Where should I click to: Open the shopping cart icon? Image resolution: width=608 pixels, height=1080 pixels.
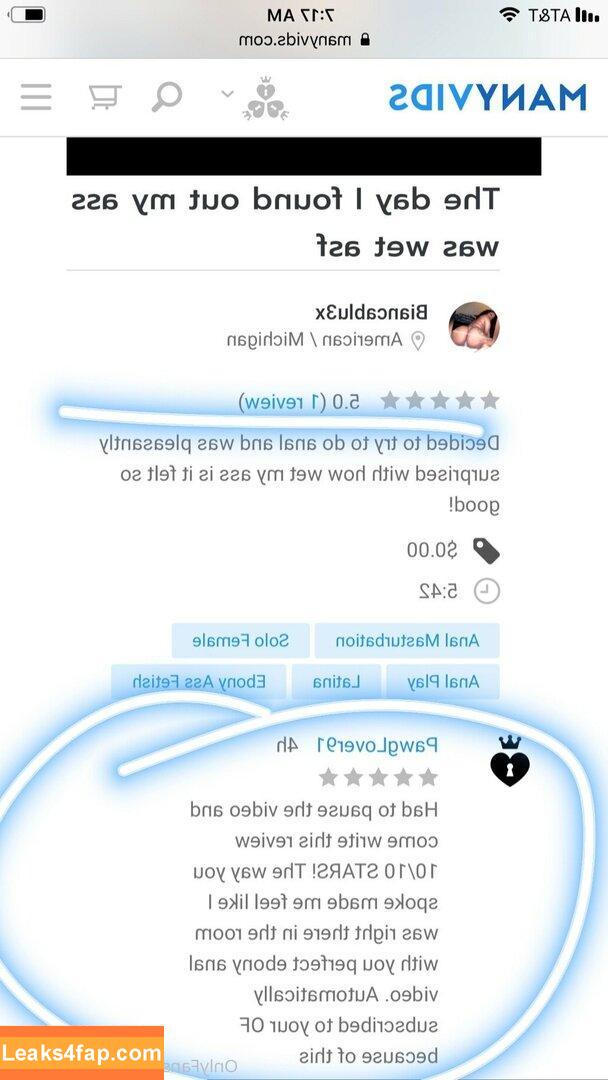pyautogui.click(x=105, y=97)
